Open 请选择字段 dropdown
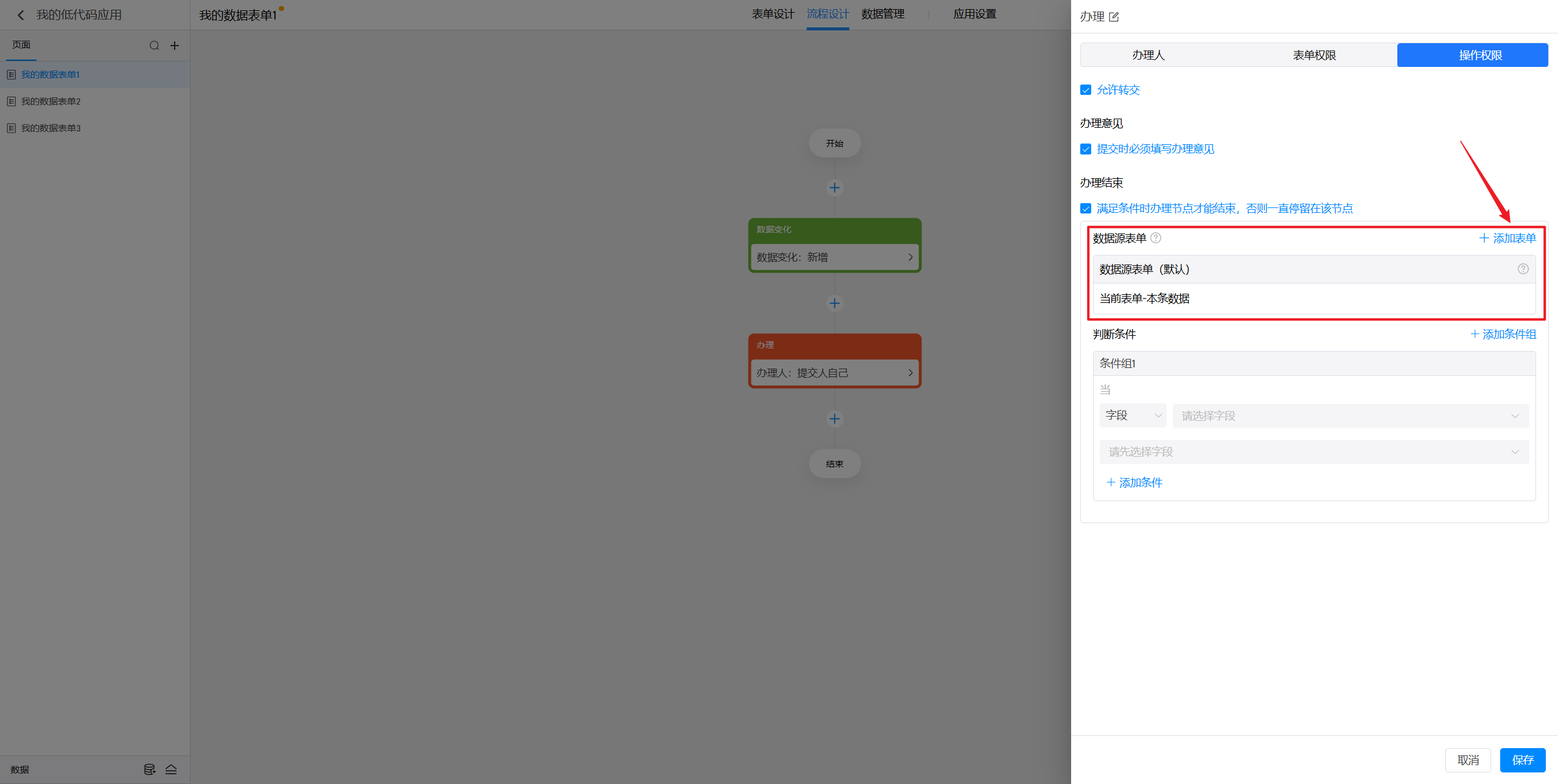Screen dimensions: 1558x784 tap(1350, 416)
